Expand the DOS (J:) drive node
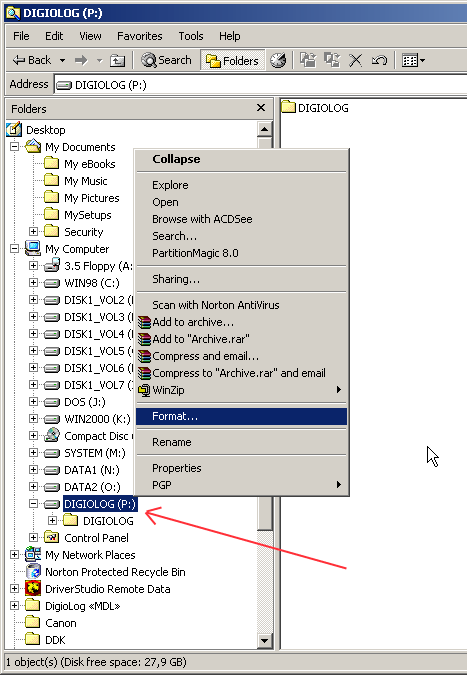This screenshot has width=467, height=675. pyautogui.click(x=34, y=402)
